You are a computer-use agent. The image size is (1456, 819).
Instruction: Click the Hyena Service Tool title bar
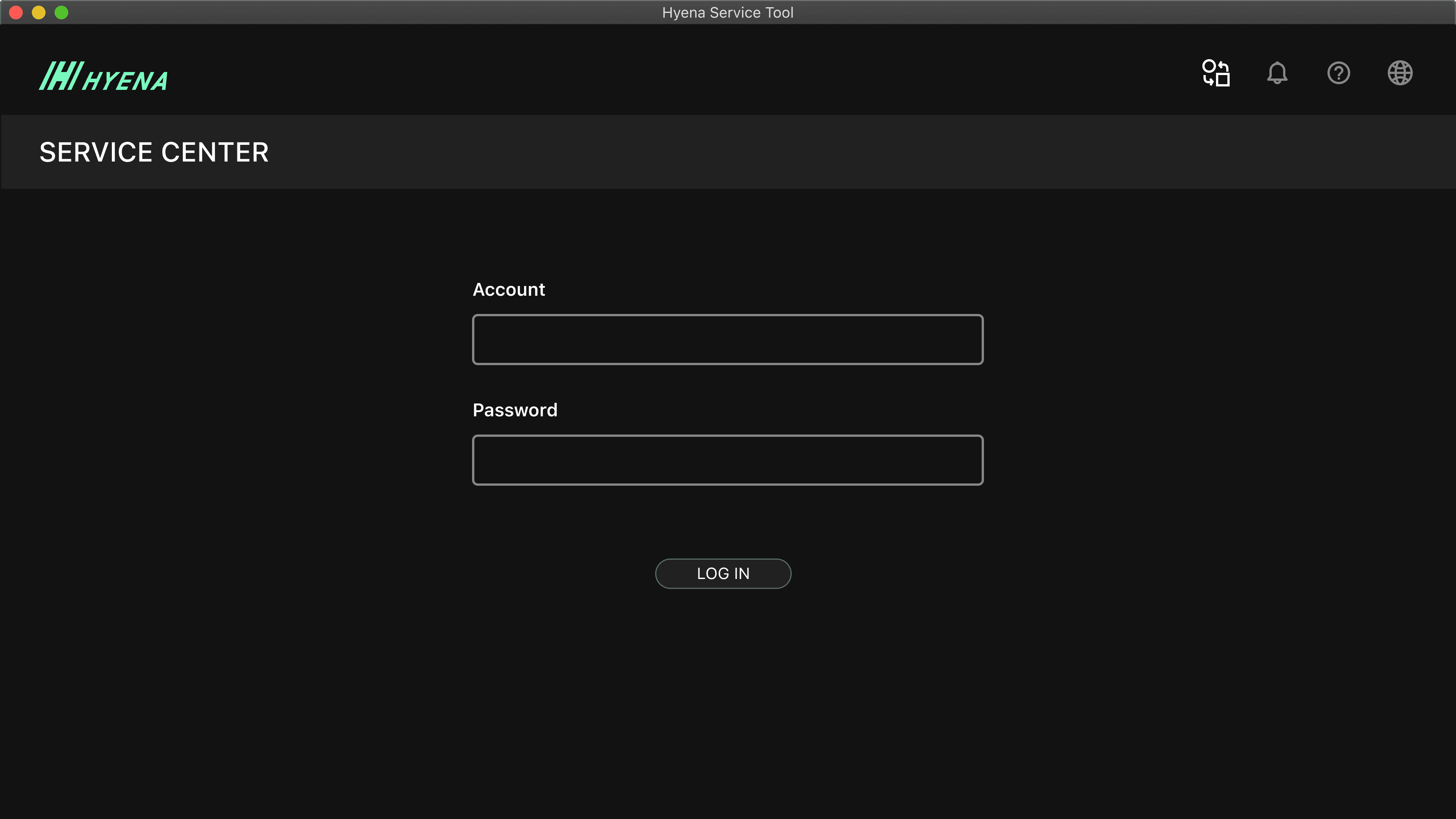point(728,12)
